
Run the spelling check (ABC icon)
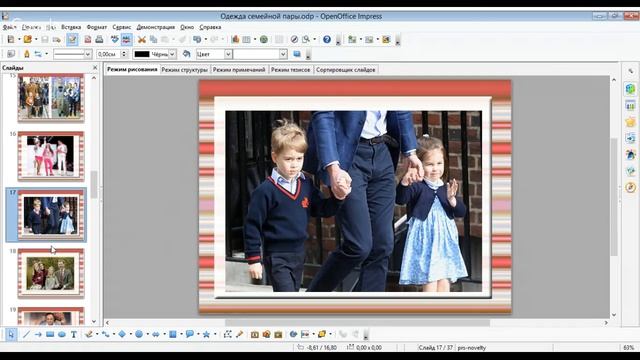[115, 40]
